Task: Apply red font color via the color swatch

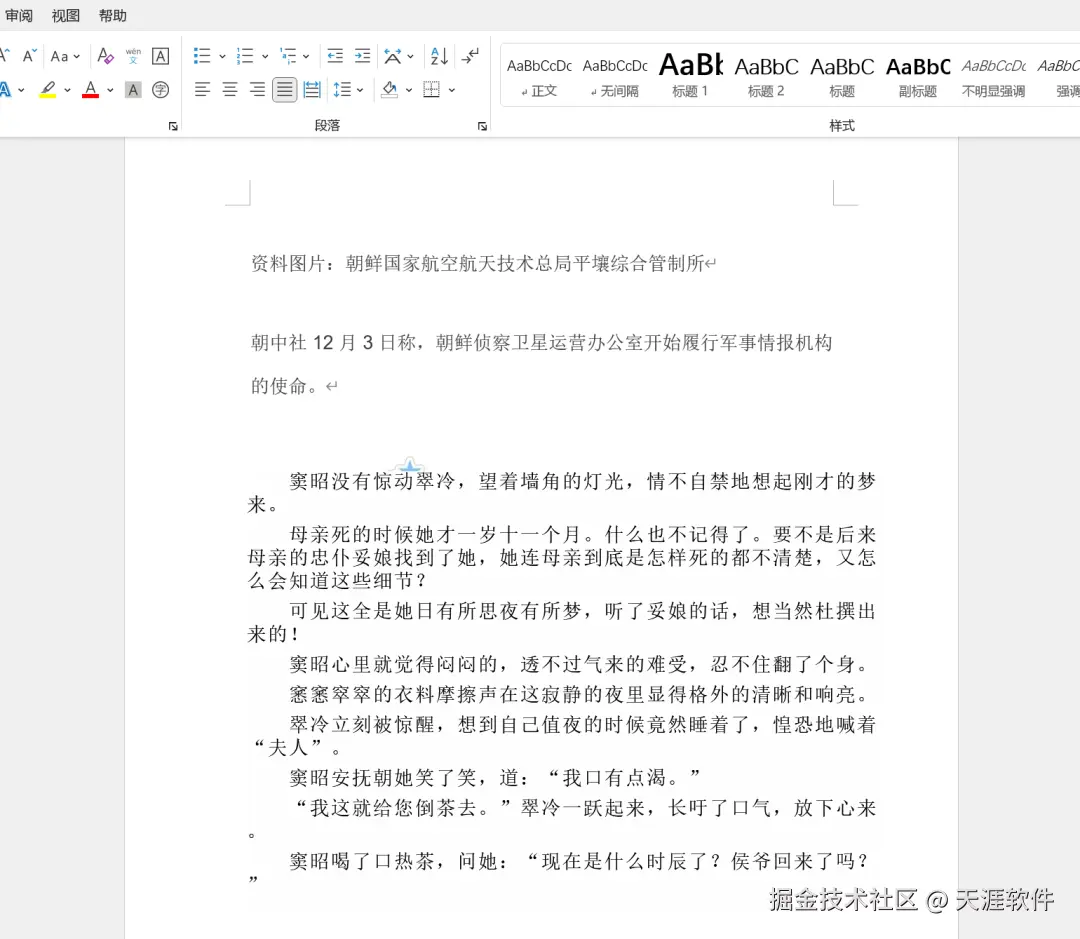Action: 90,90
